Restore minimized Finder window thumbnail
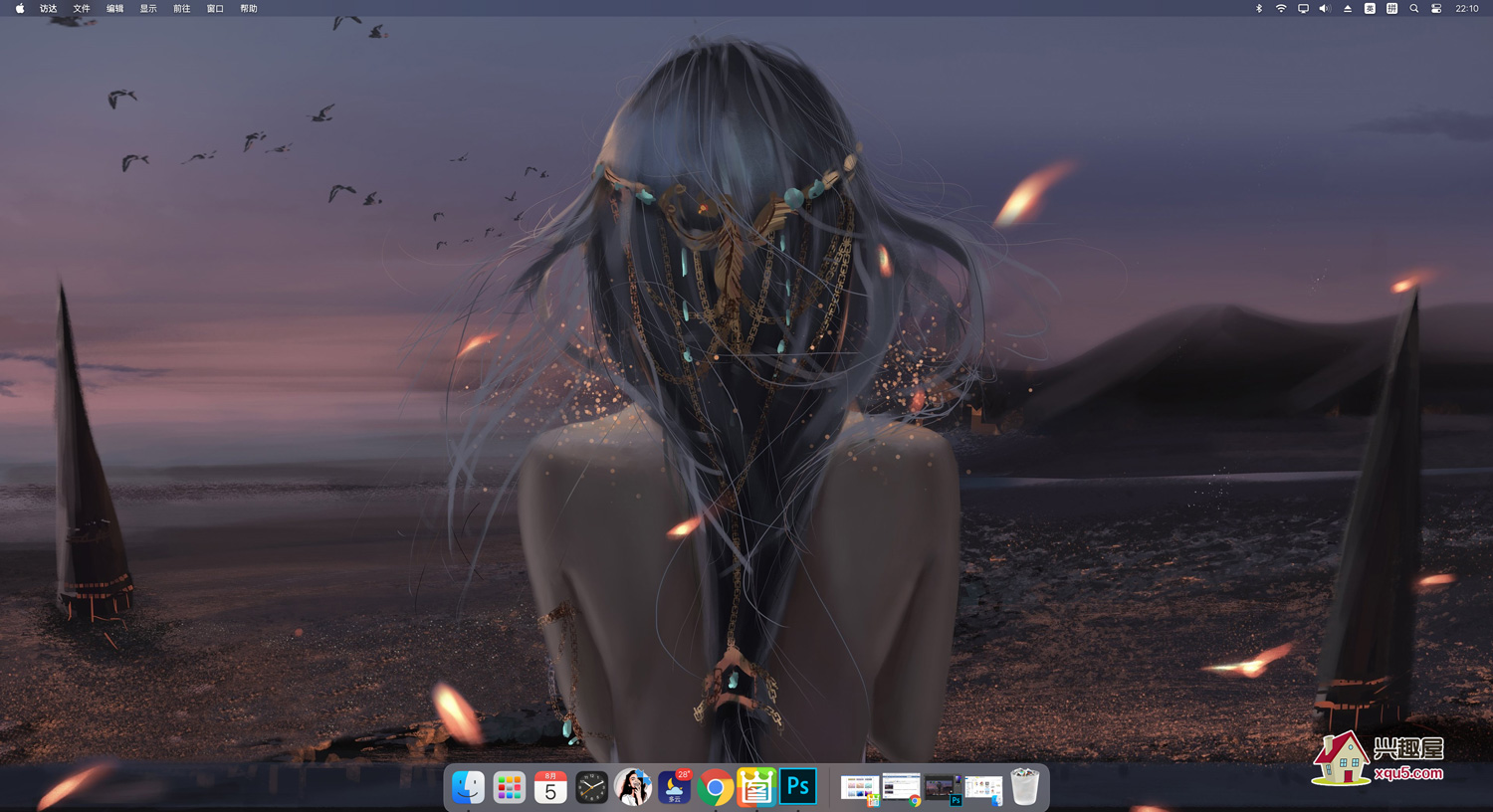Viewport: 1493px width, 812px height. tap(983, 789)
